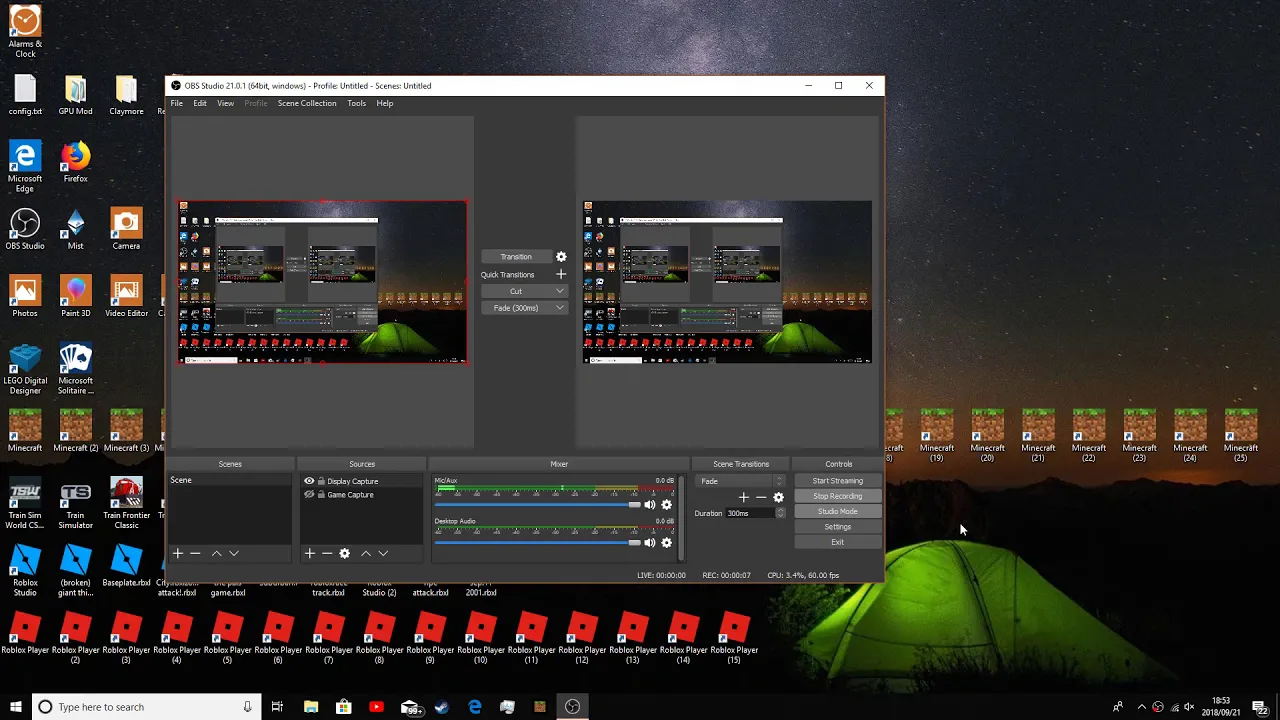The width and height of the screenshot is (1280, 720).
Task: Open Photos desktop icon
Action: 25,296
